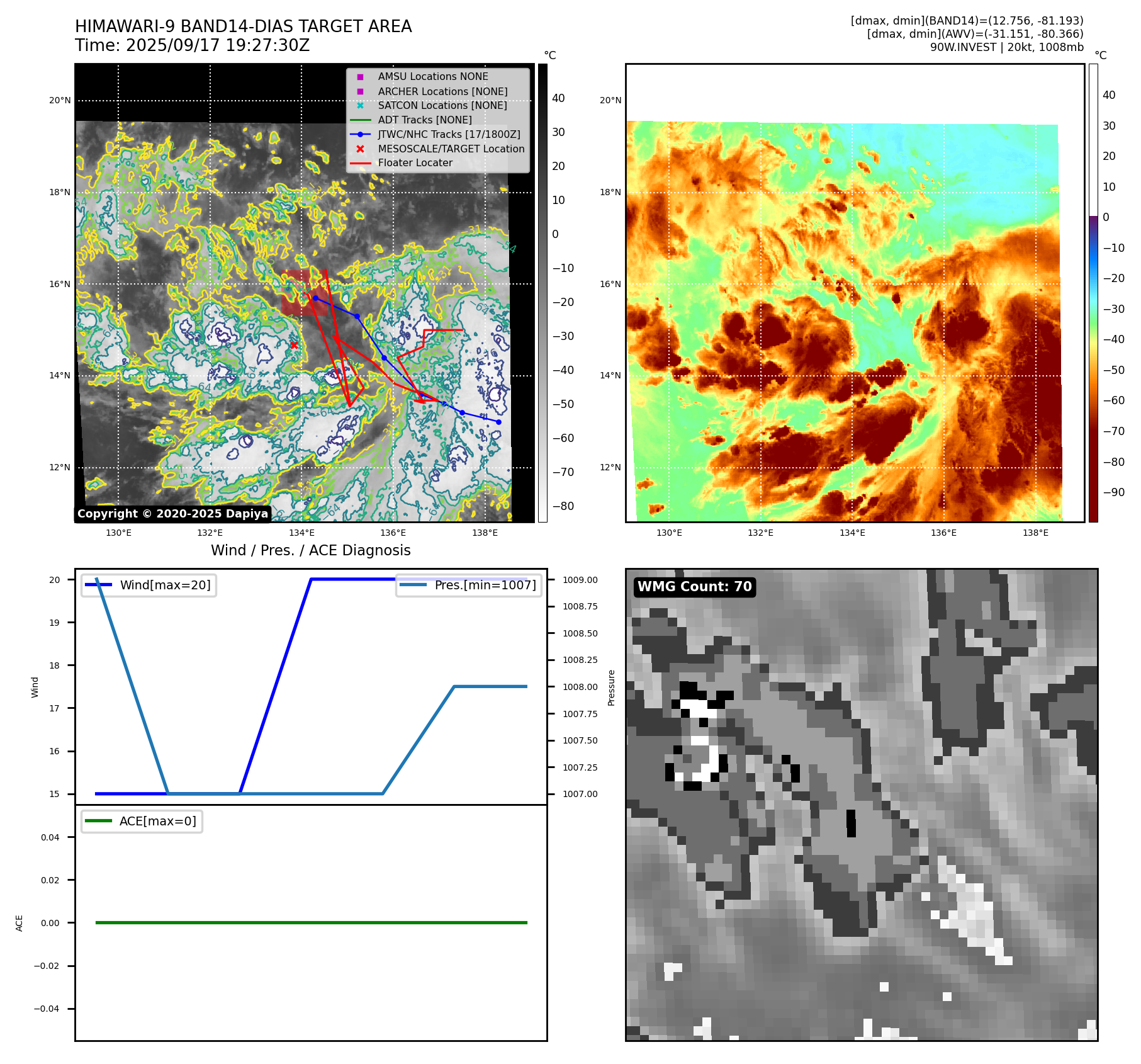This screenshot has height=1064, width=1141.
Task: Click the '-90' tick on the rainbow colorbar
Action: (1113, 492)
